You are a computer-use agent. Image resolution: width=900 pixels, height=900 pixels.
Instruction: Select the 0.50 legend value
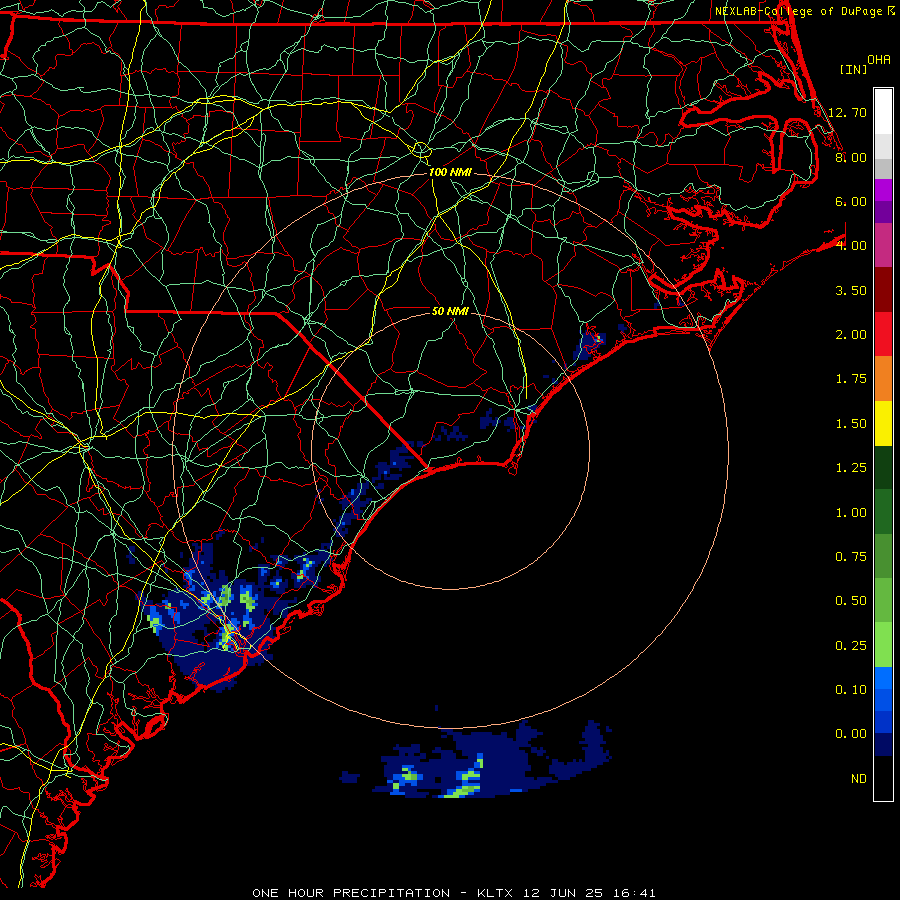(851, 601)
